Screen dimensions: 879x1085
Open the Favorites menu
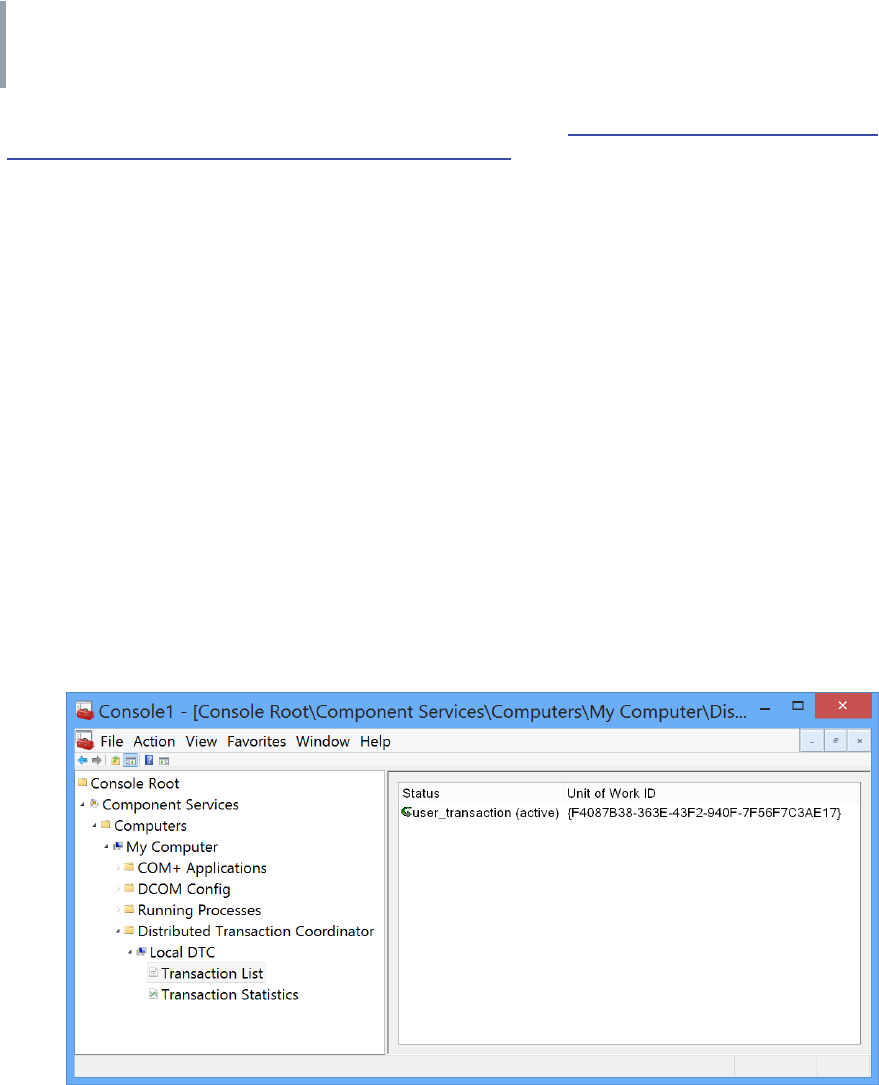(x=256, y=741)
